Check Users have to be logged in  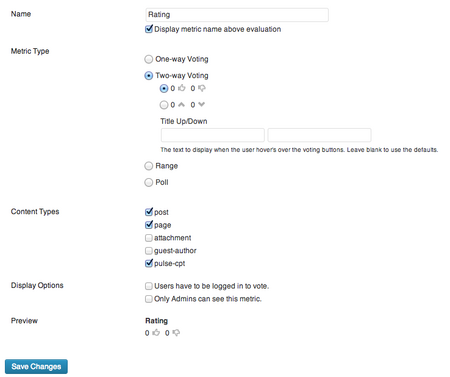(149, 286)
